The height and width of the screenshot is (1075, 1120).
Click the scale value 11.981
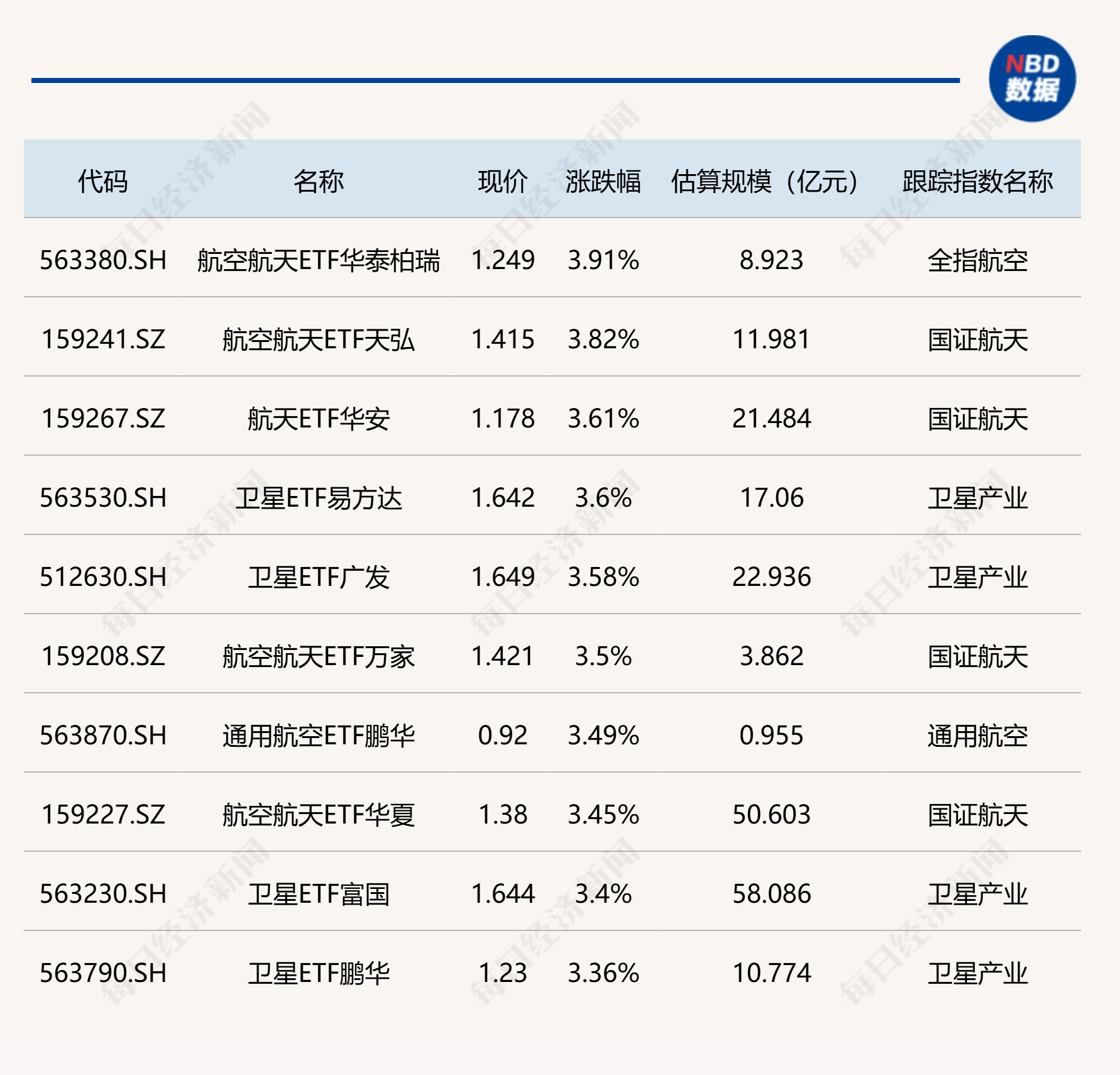pos(771,339)
